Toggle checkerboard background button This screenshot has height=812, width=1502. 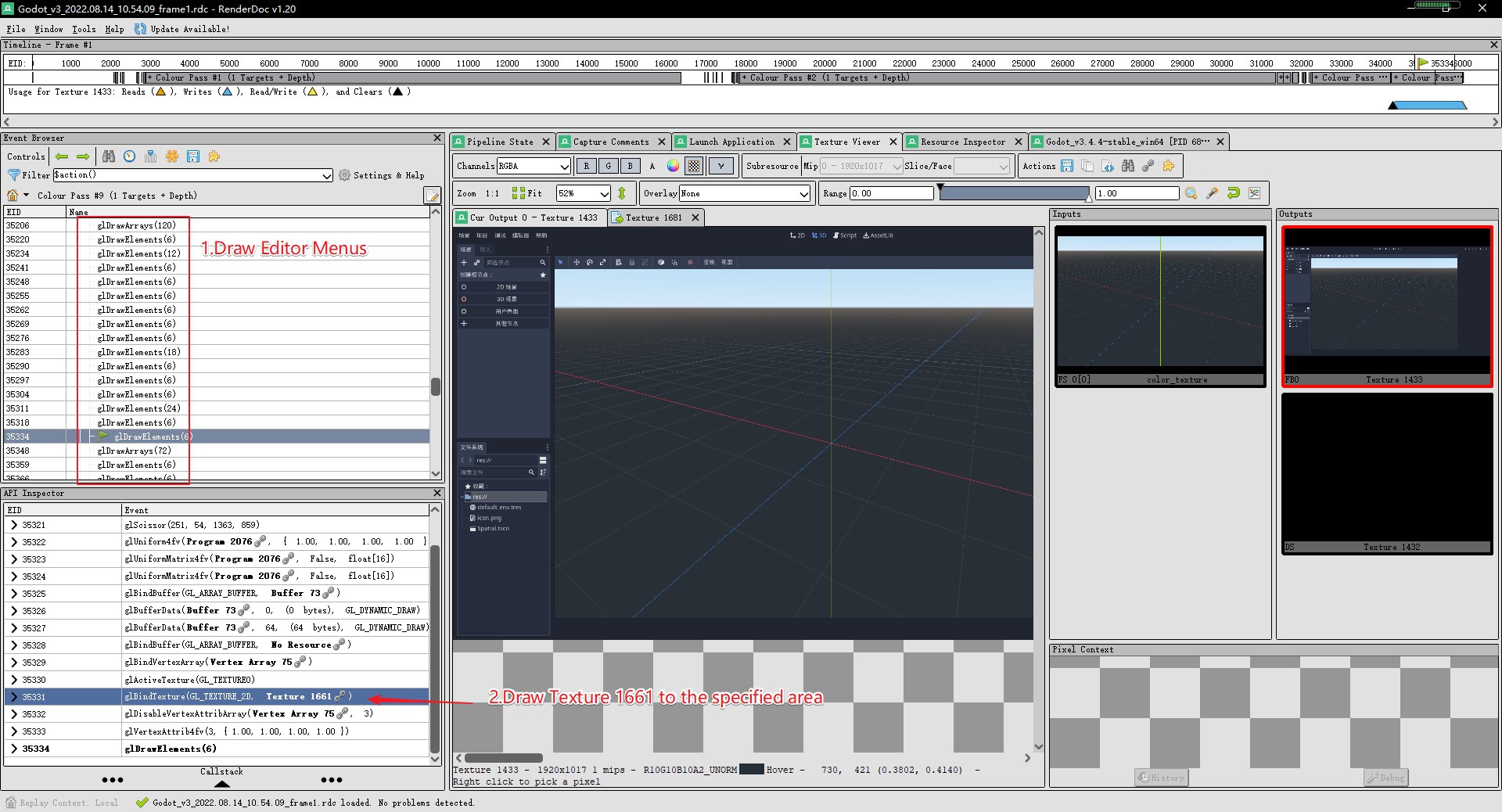click(x=694, y=166)
